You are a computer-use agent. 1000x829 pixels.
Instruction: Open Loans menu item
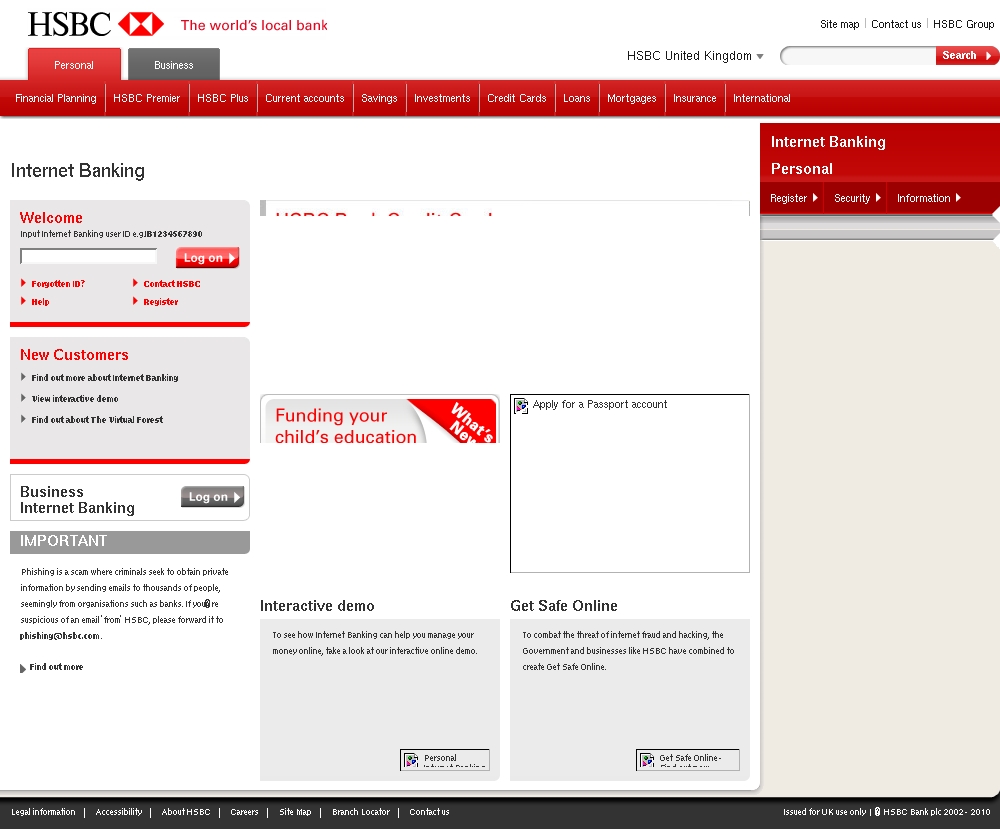(x=577, y=98)
